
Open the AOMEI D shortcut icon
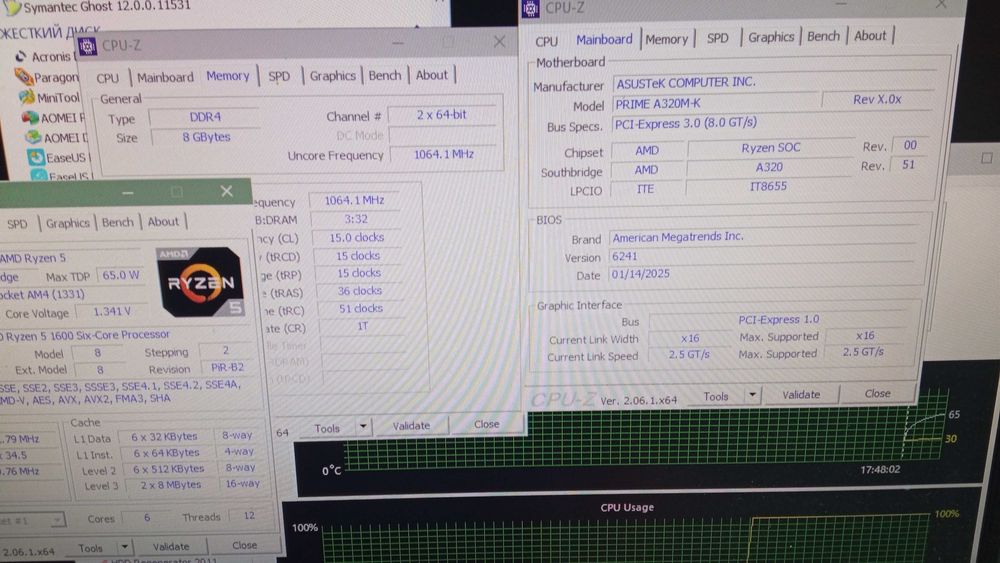(x=33, y=137)
